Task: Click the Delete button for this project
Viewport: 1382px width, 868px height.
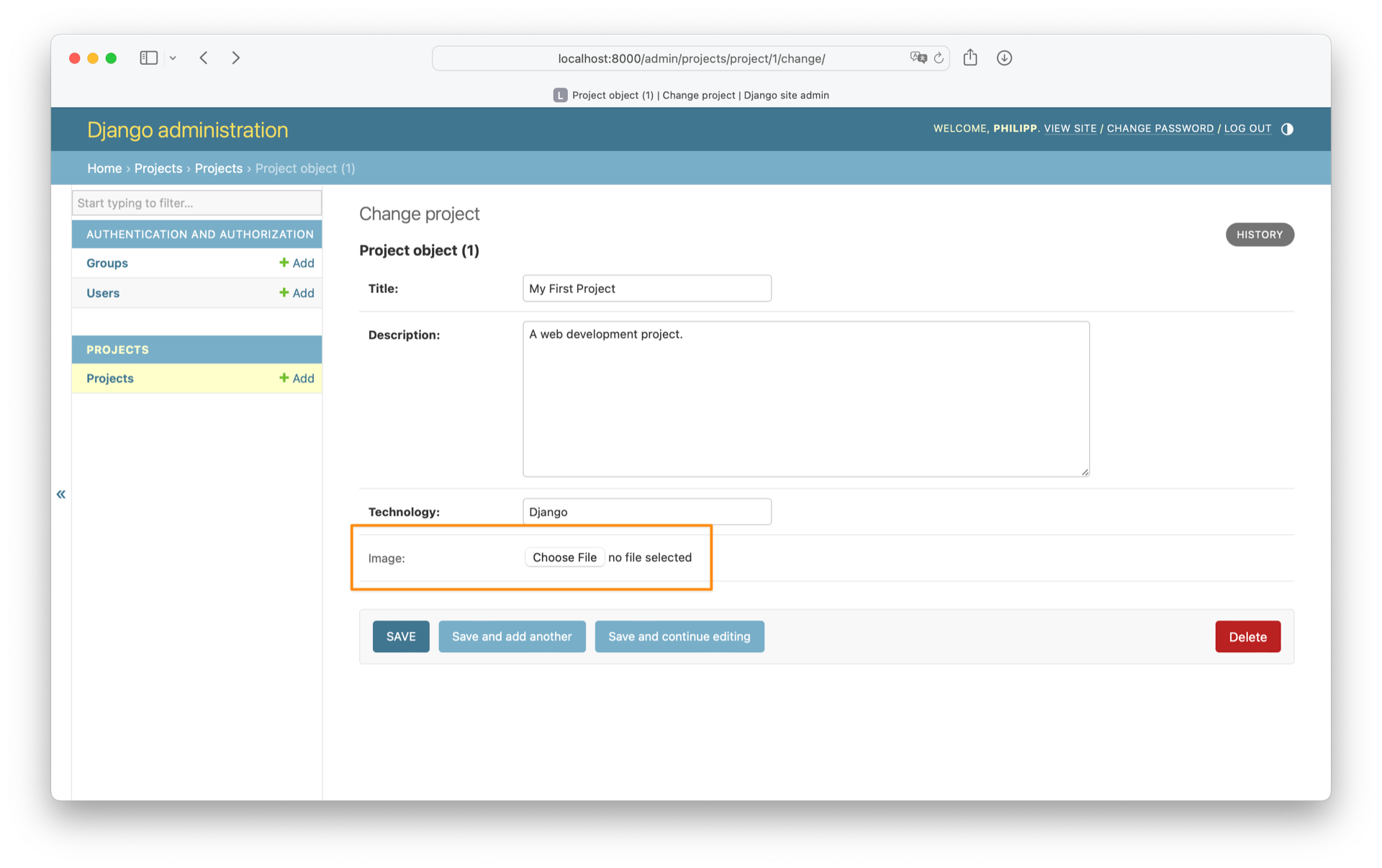Action: [x=1248, y=636]
